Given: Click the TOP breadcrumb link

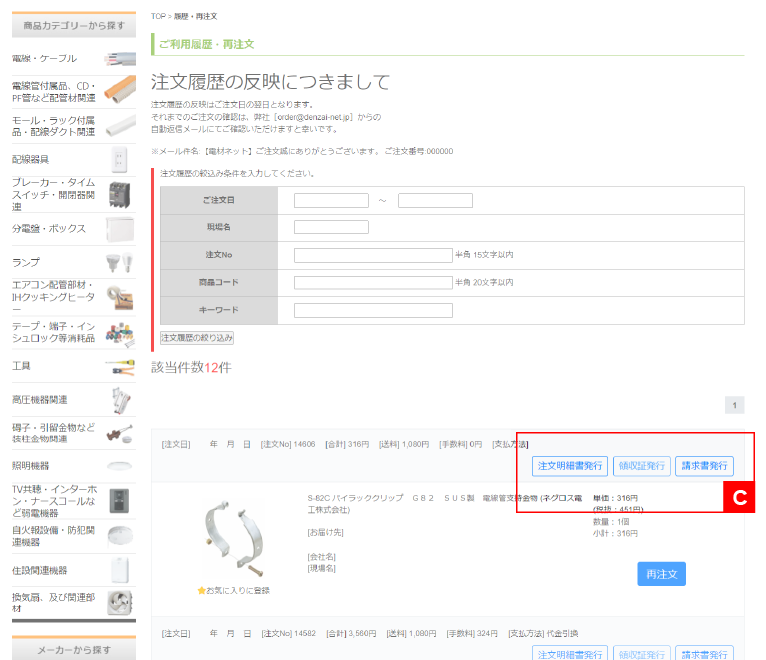Looking at the screenshot, I should click(158, 17).
